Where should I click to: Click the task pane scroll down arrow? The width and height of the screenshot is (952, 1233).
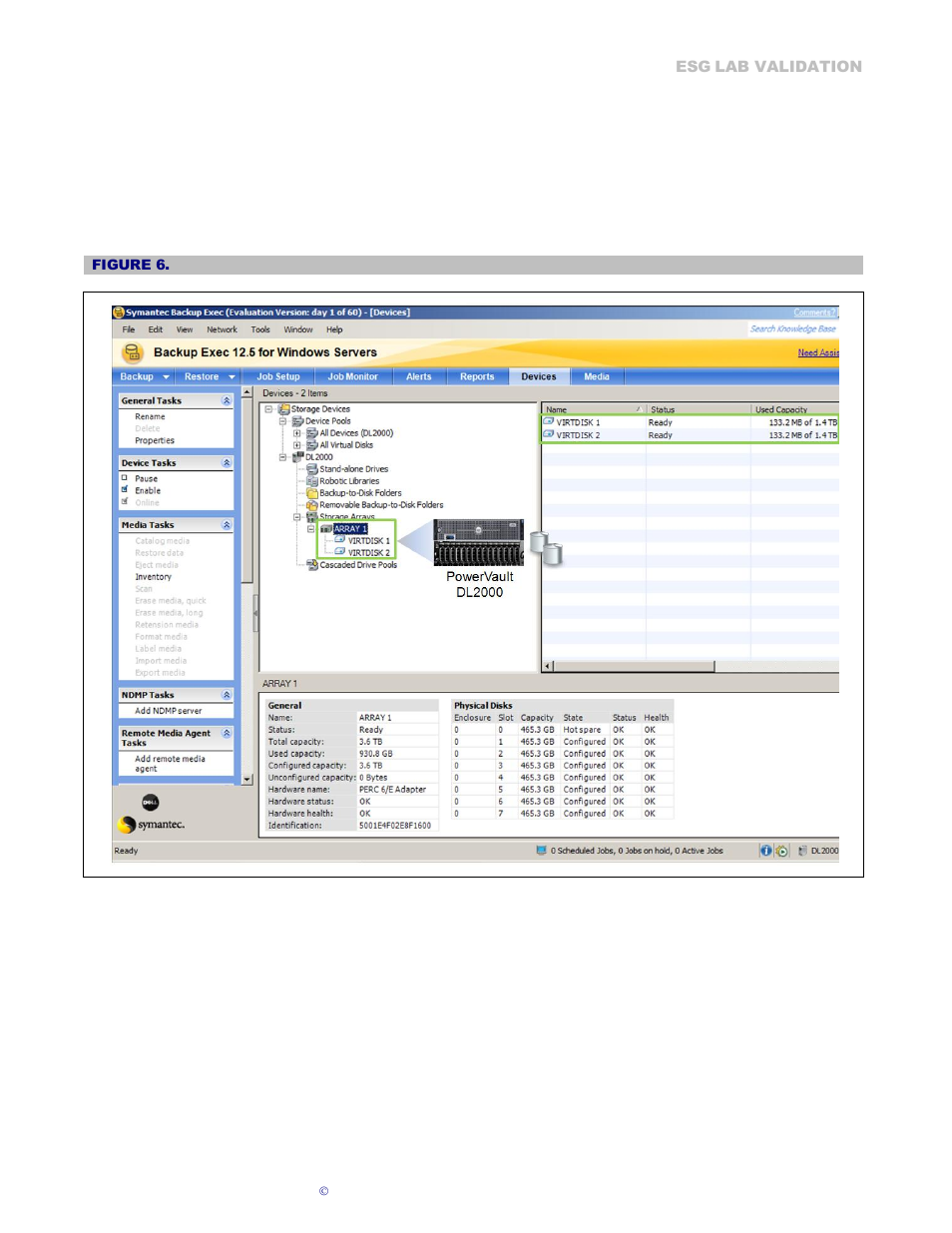(x=247, y=779)
